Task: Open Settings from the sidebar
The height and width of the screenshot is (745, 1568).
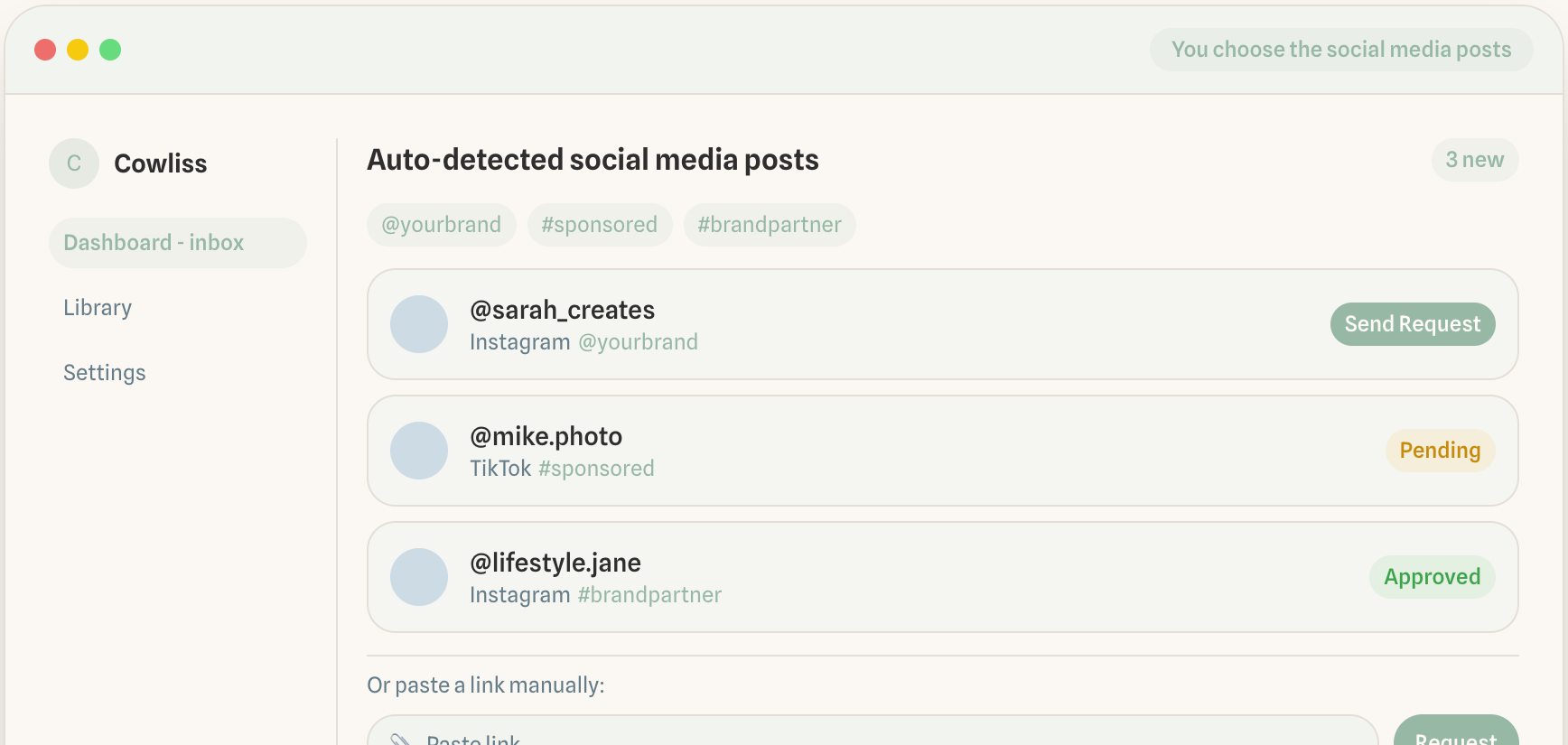Action: pos(105,373)
